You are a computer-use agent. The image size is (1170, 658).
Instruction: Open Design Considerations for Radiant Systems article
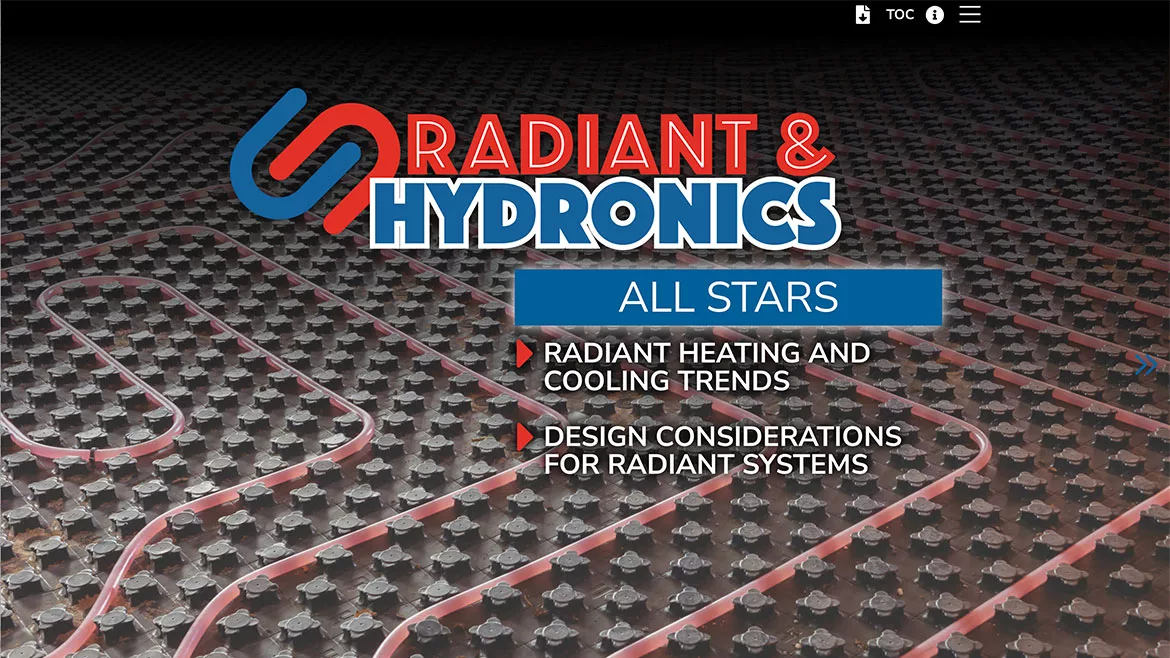pos(722,437)
